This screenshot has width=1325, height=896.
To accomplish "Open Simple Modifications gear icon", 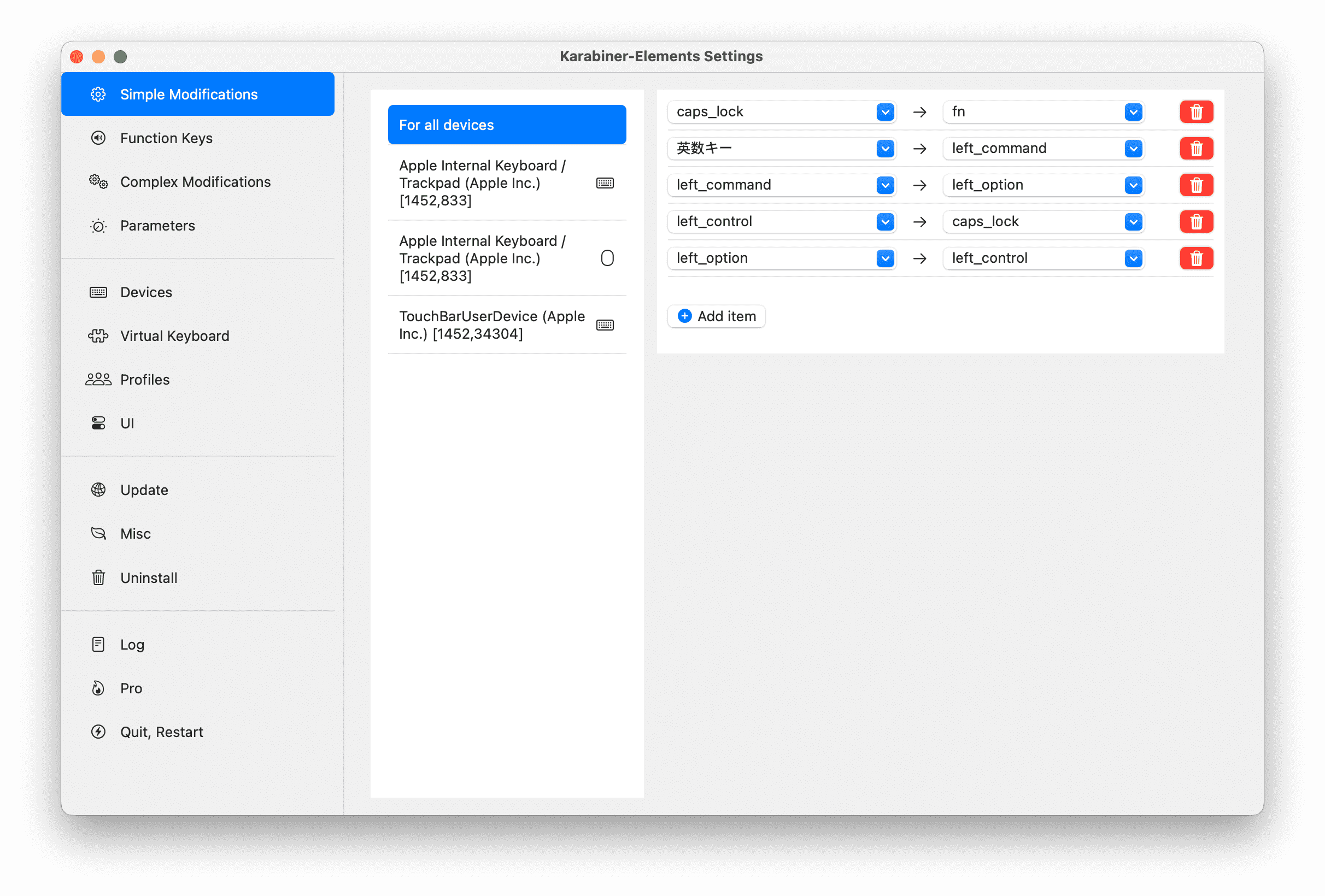I will (98, 94).
